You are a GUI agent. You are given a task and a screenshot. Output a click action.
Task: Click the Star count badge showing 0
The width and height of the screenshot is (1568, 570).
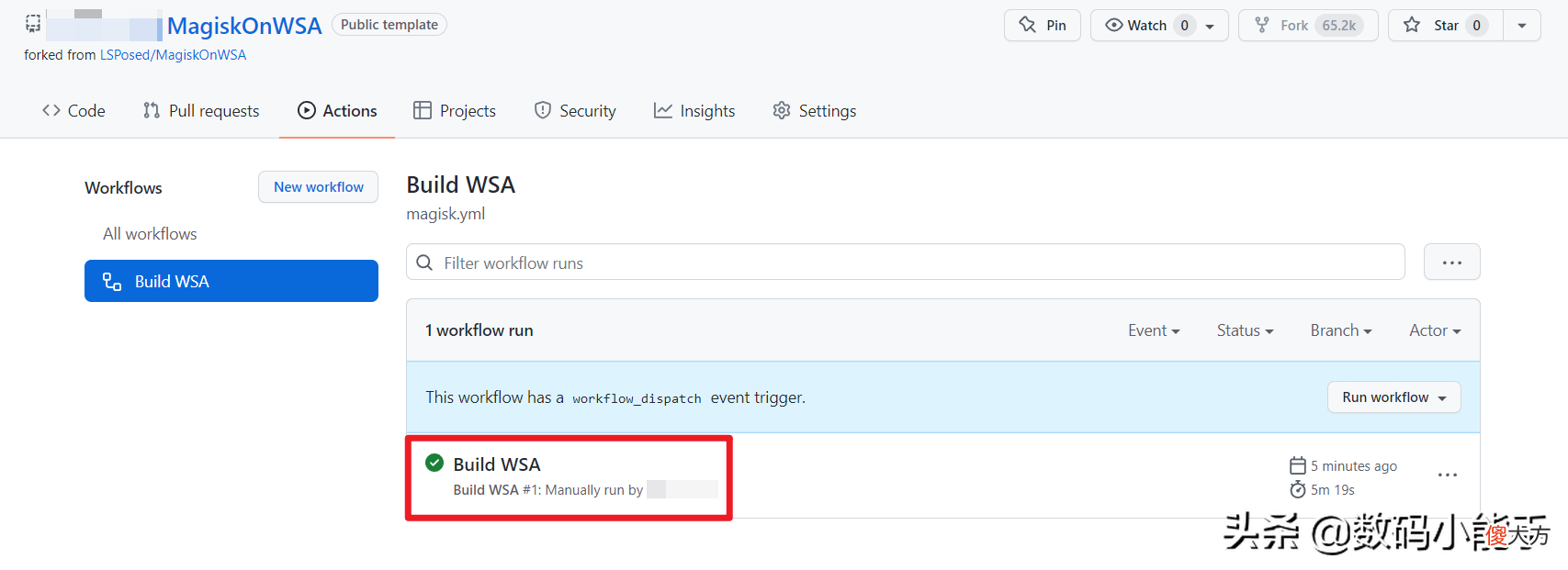1476,26
